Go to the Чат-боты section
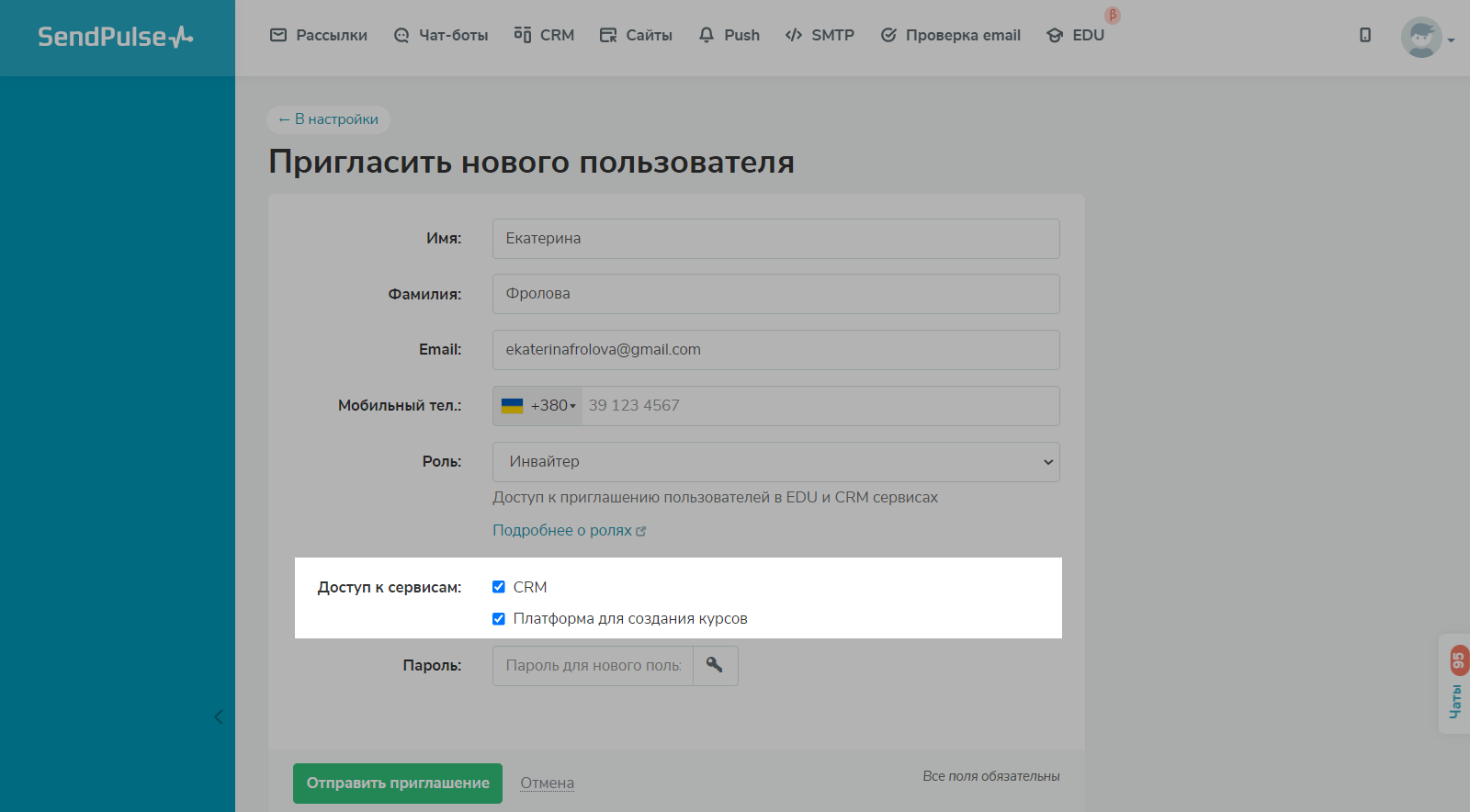This screenshot has height=812, width=1470. tap(441, 35)
